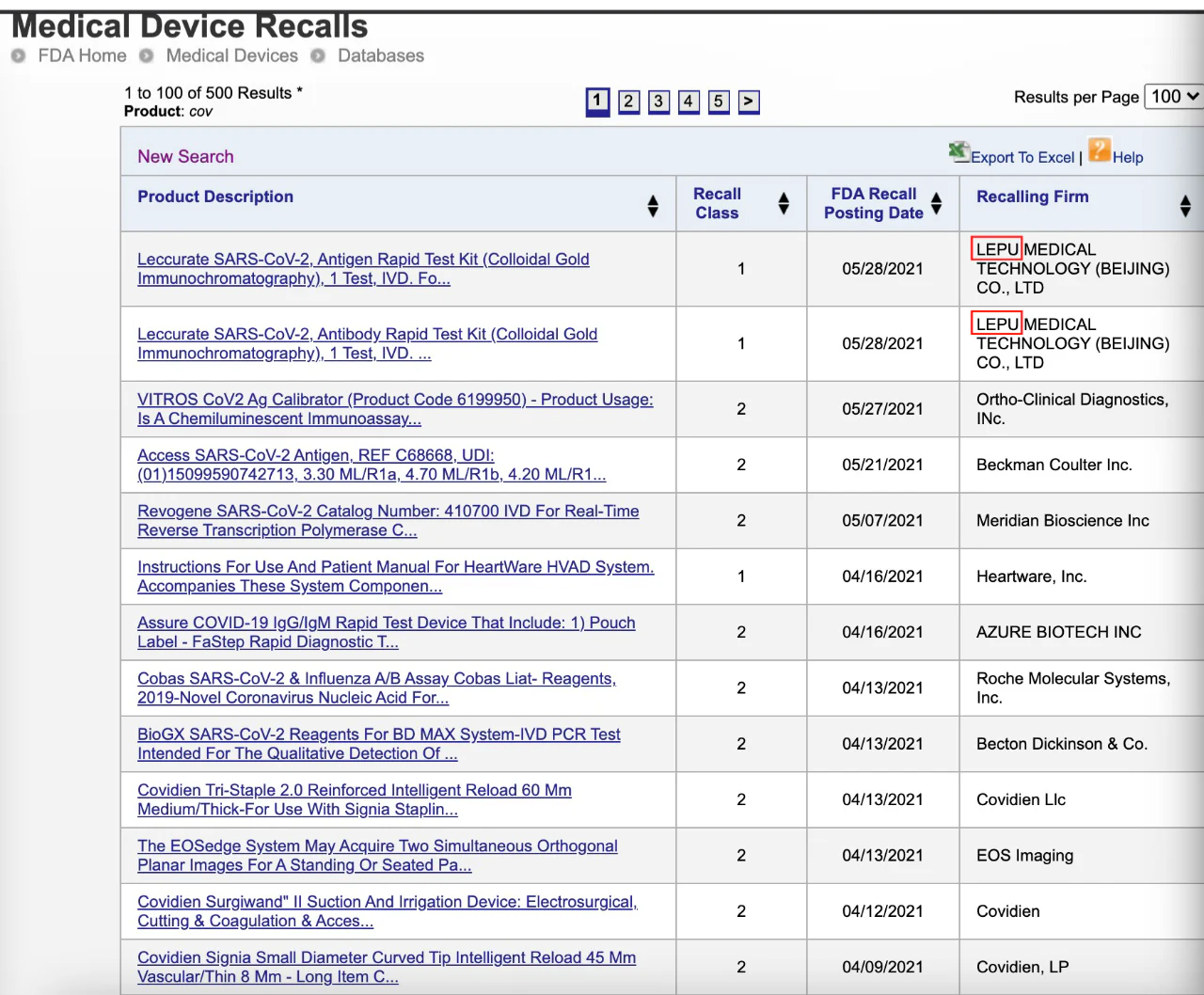Open the Medical Devices breadcrumb link
Screen dimensions: 1204x995
232,55
